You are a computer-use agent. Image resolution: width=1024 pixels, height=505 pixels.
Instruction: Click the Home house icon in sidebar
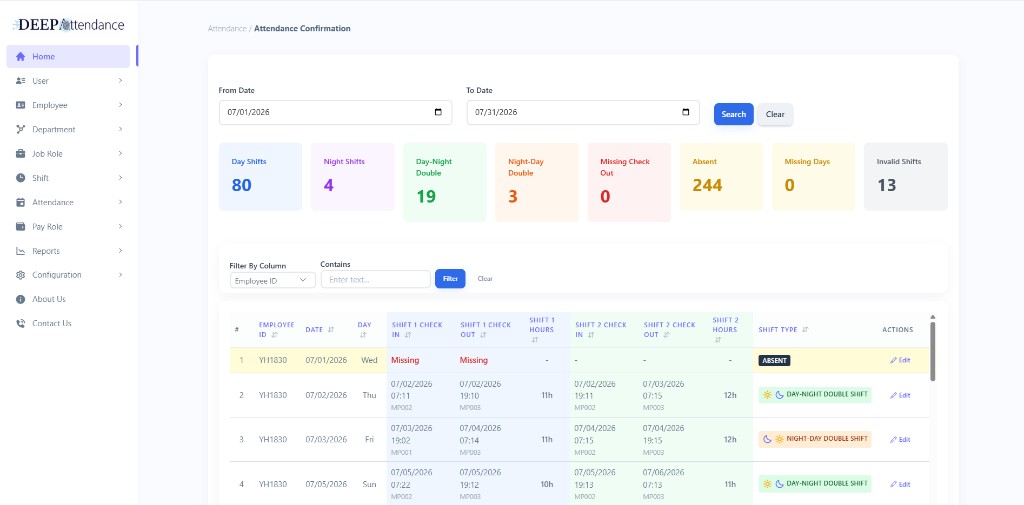(x=20, y=57)
